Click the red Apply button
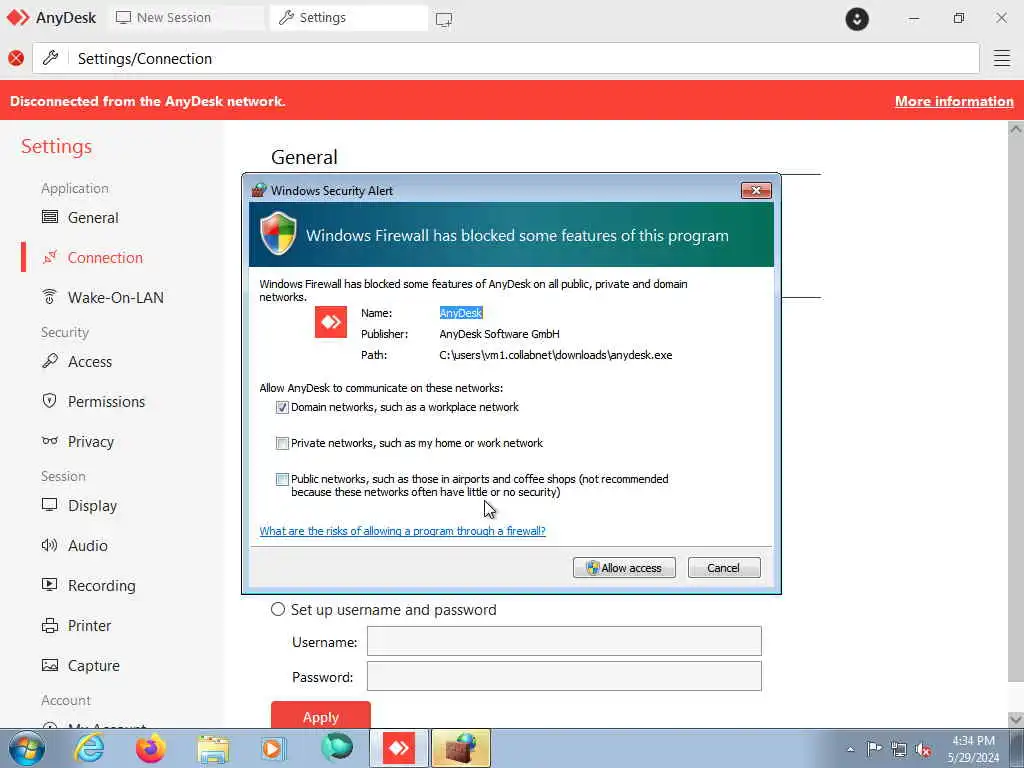1024x768 pixels. (x=321, y=716)
